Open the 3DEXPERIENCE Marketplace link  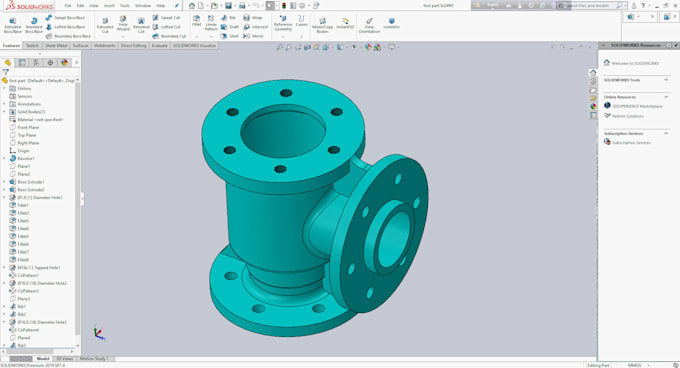coord(637,106)
